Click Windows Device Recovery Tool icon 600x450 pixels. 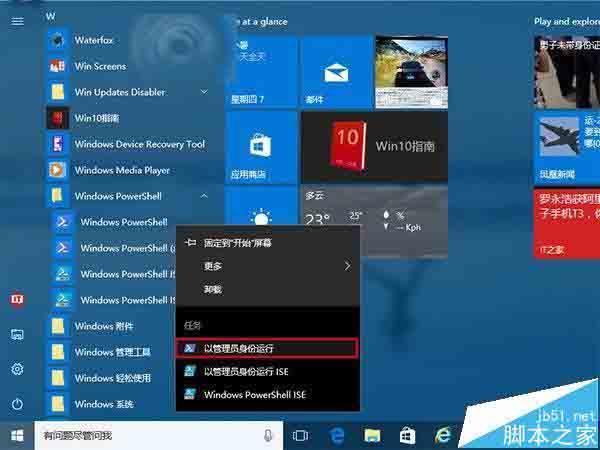(x=58, y=144)
